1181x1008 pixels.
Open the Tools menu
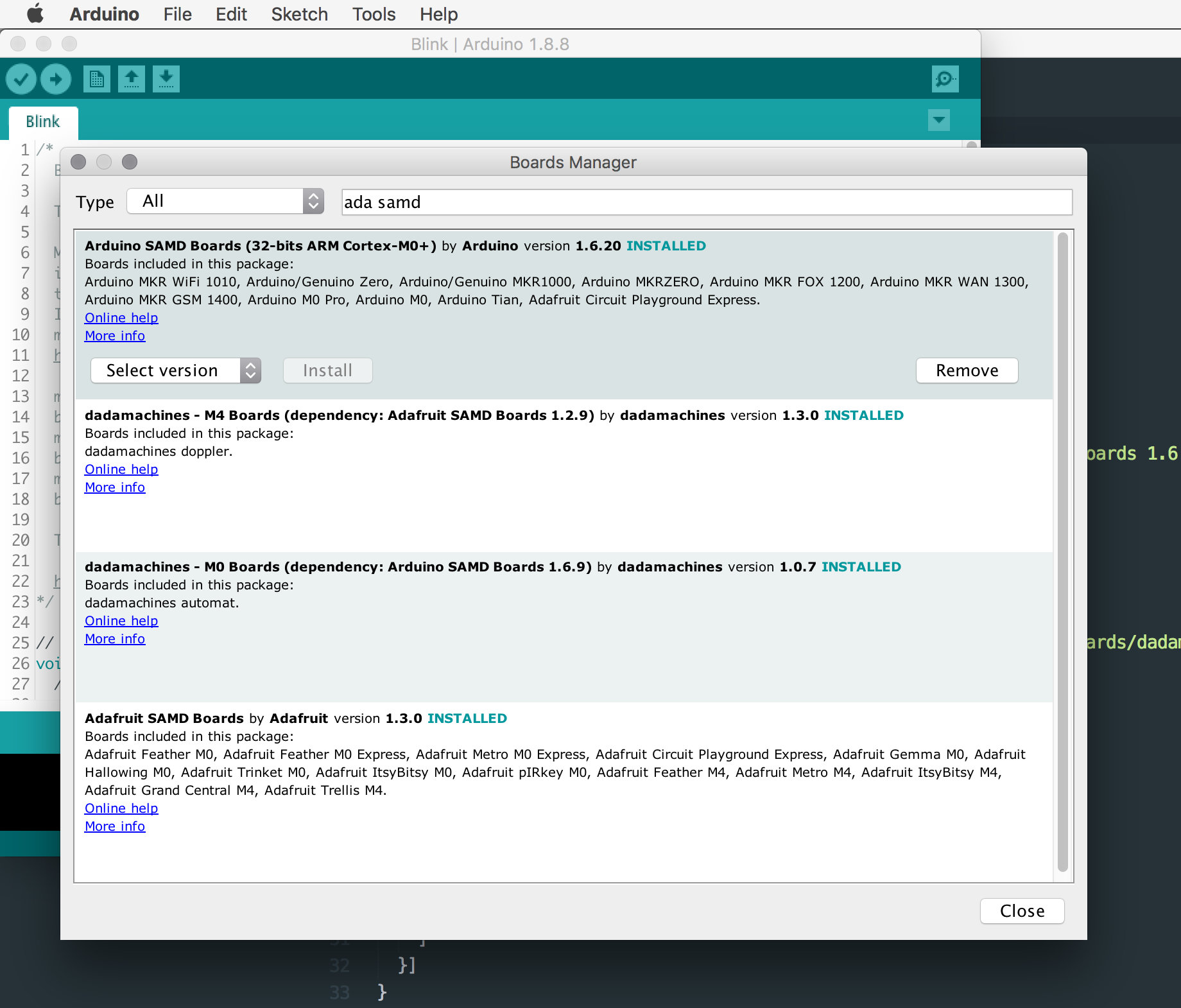tap(374, 14)
